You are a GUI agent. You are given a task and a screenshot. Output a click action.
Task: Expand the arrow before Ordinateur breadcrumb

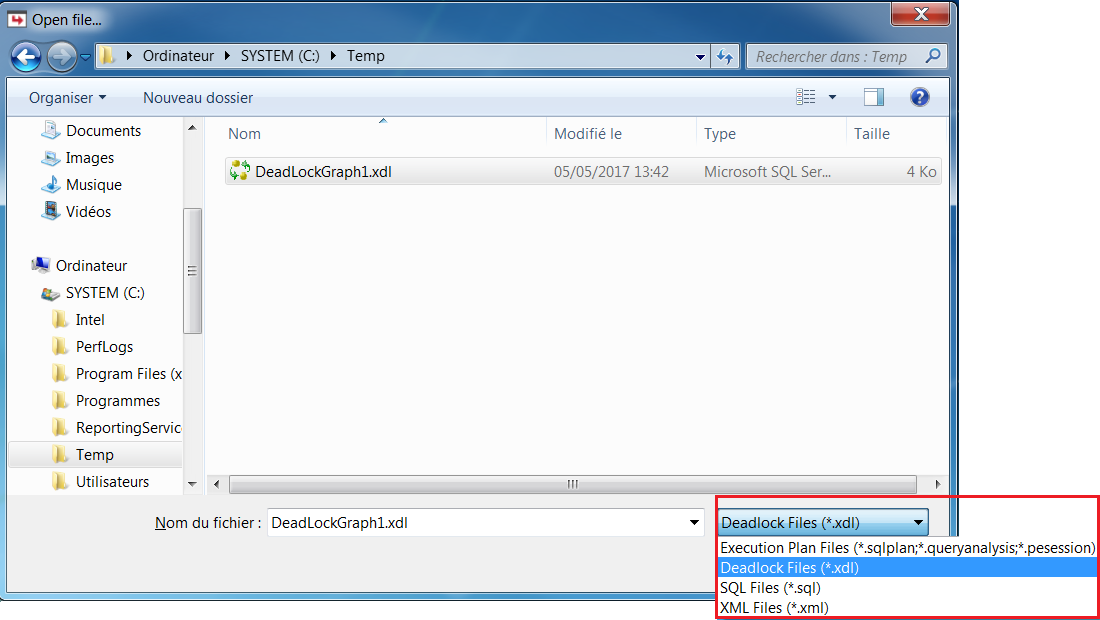coord(129,55)
